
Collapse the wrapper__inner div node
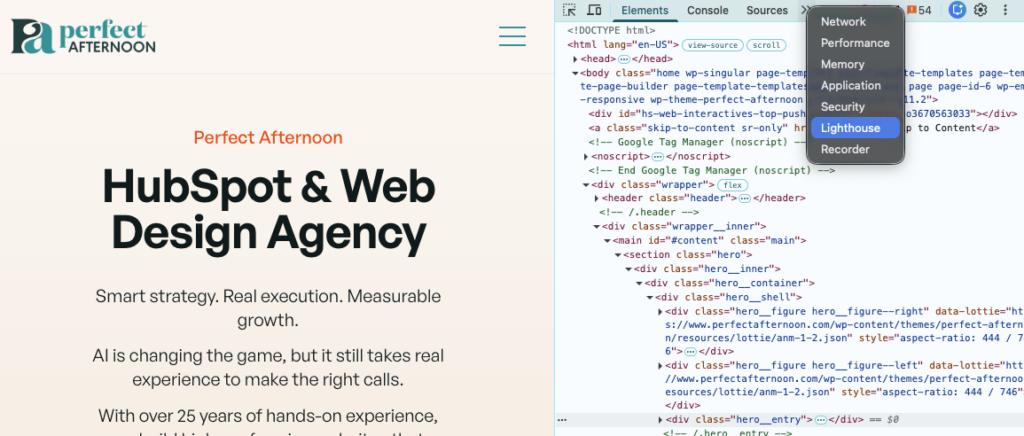coord(597,226)
